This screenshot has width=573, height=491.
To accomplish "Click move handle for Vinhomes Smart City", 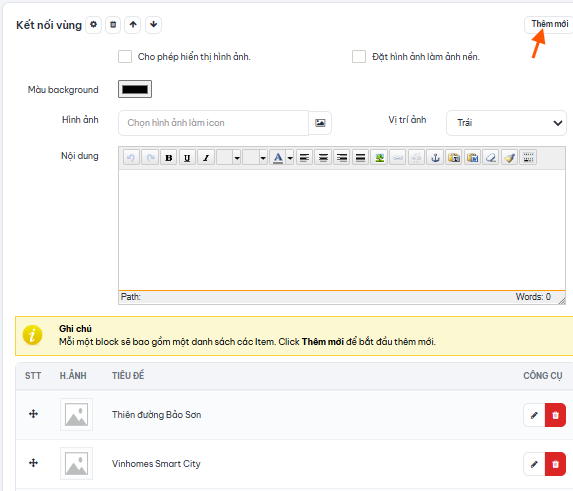I will click(33, 463).
